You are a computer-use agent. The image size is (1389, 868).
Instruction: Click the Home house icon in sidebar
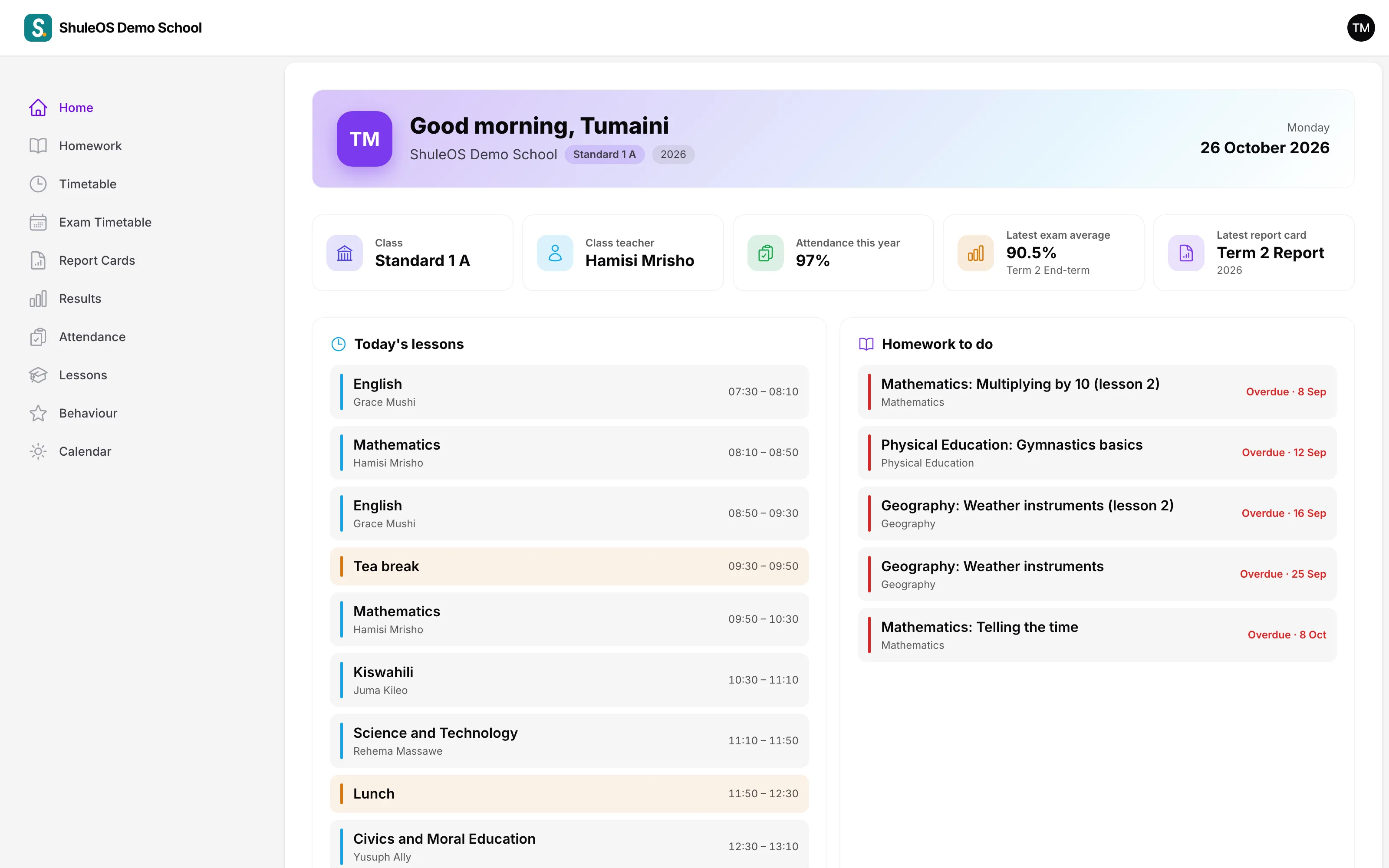(x=38, y=107)
